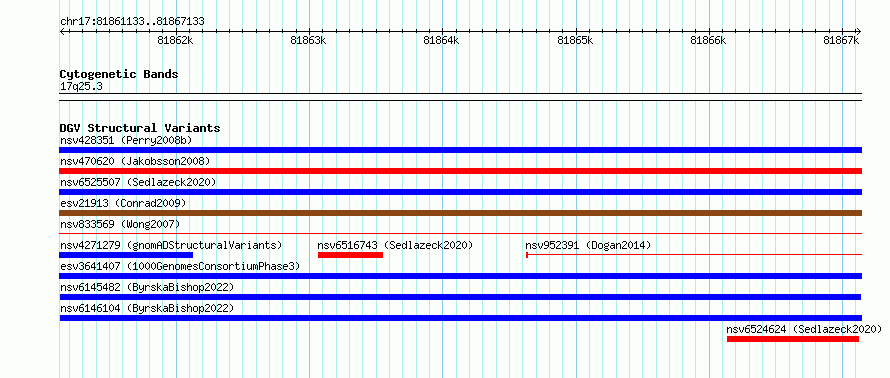Screen dimensions: 890x378
Task: Open the esv21913 (Conrad2009) label
Action: 123,203
